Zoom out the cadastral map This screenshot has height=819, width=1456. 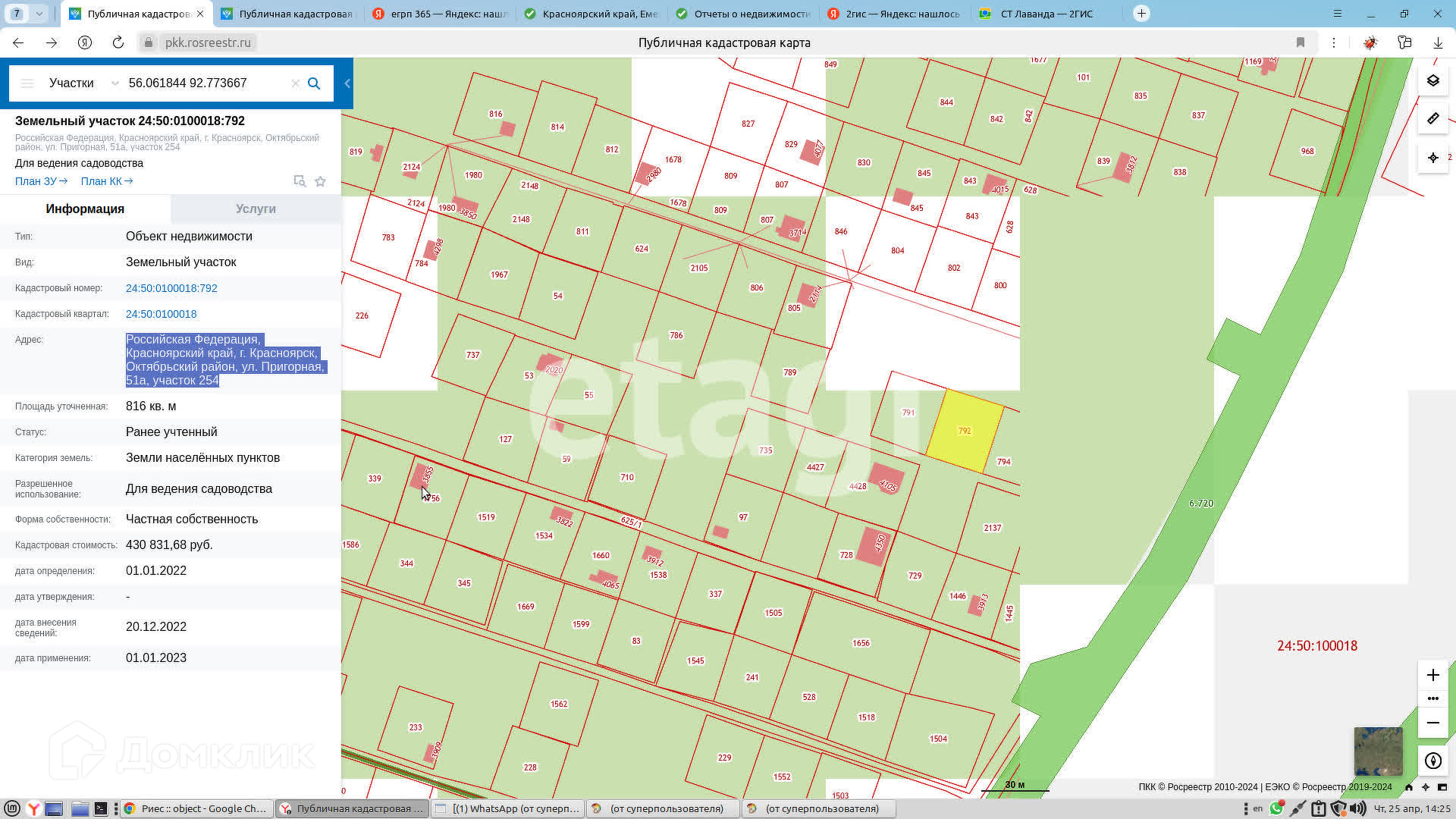[1432, 723]
